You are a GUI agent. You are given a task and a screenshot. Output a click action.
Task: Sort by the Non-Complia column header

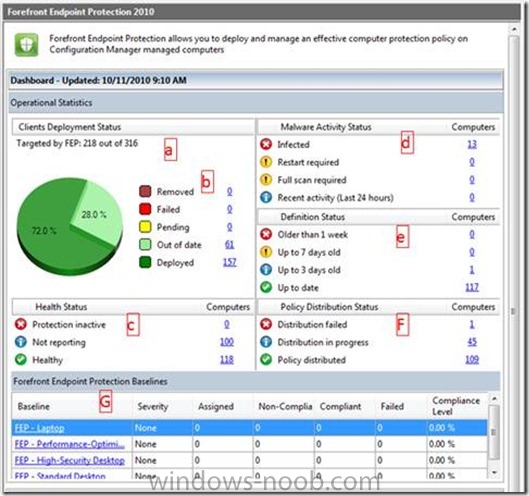(x=285, y=406)
